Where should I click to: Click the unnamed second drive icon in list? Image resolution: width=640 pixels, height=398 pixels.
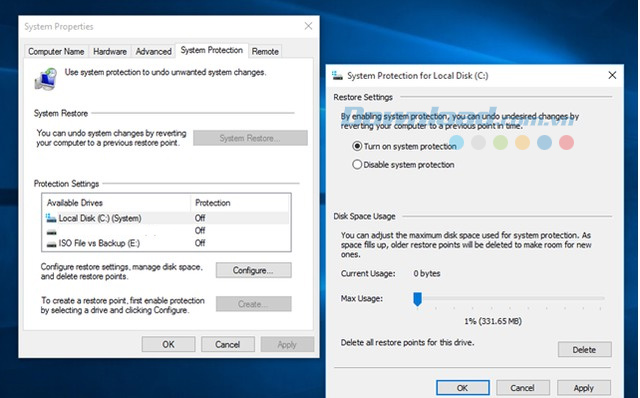point(51,232)
